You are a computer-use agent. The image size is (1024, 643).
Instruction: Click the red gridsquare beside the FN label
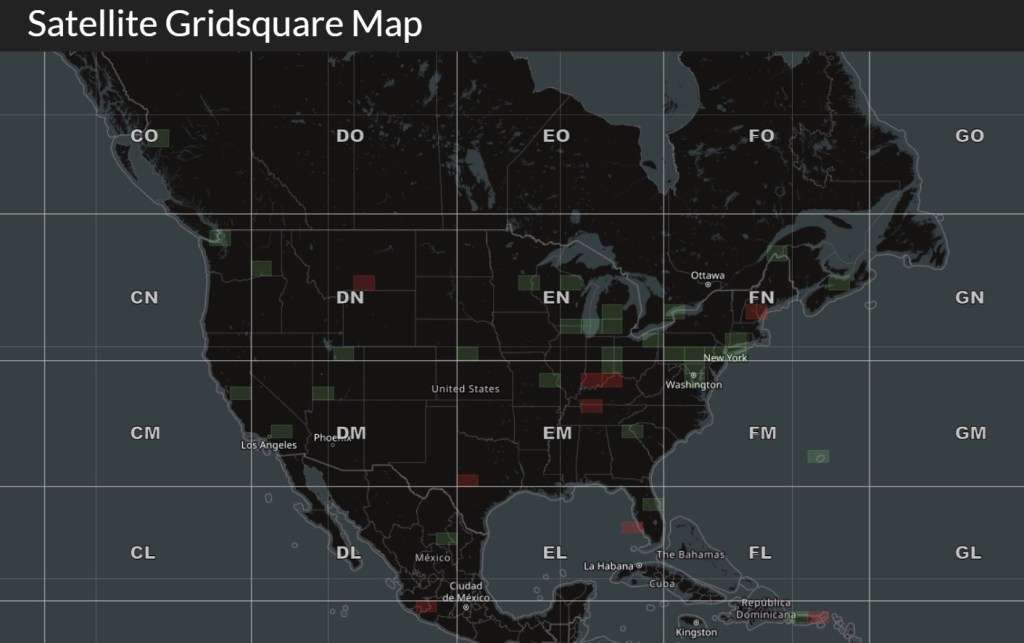[x=757, y=313]
